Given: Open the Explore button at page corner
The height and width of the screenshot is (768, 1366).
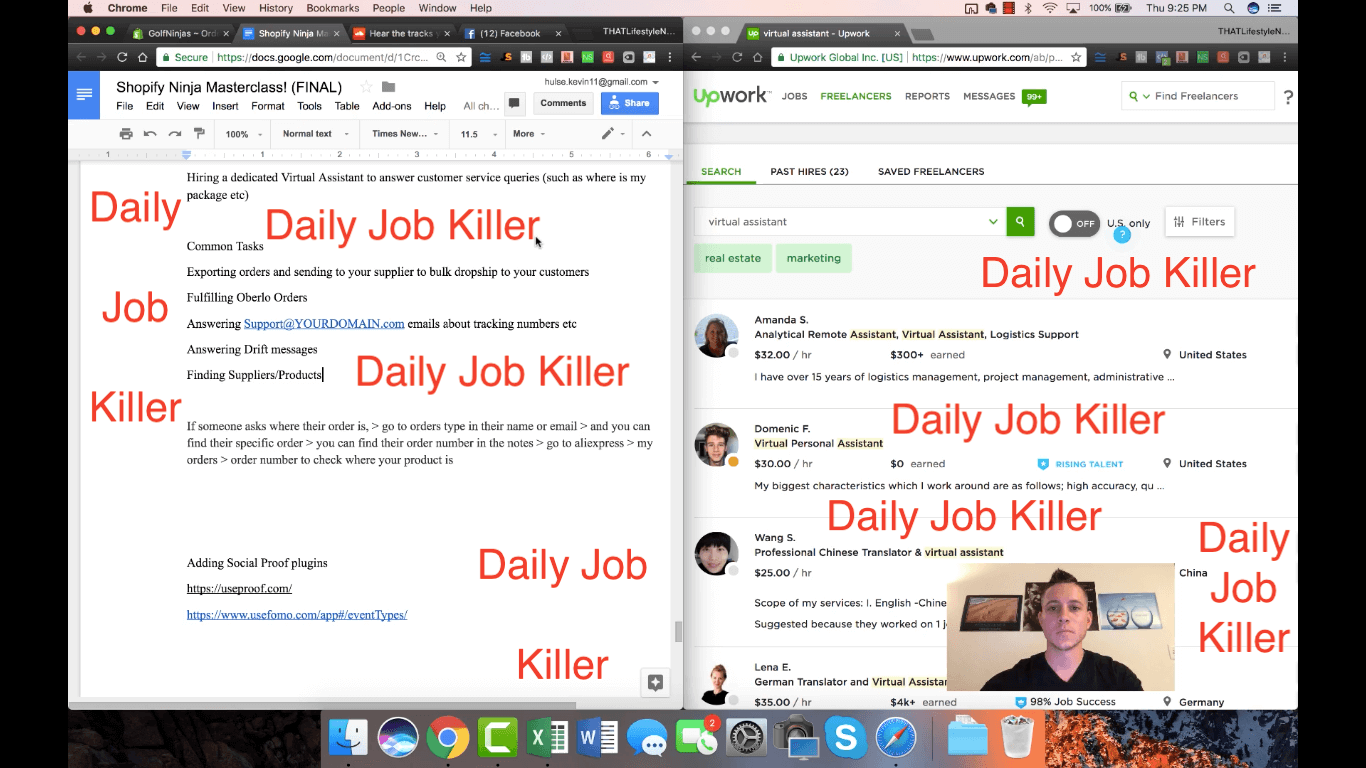Looking at the screenshot, I should pos(655,682).
